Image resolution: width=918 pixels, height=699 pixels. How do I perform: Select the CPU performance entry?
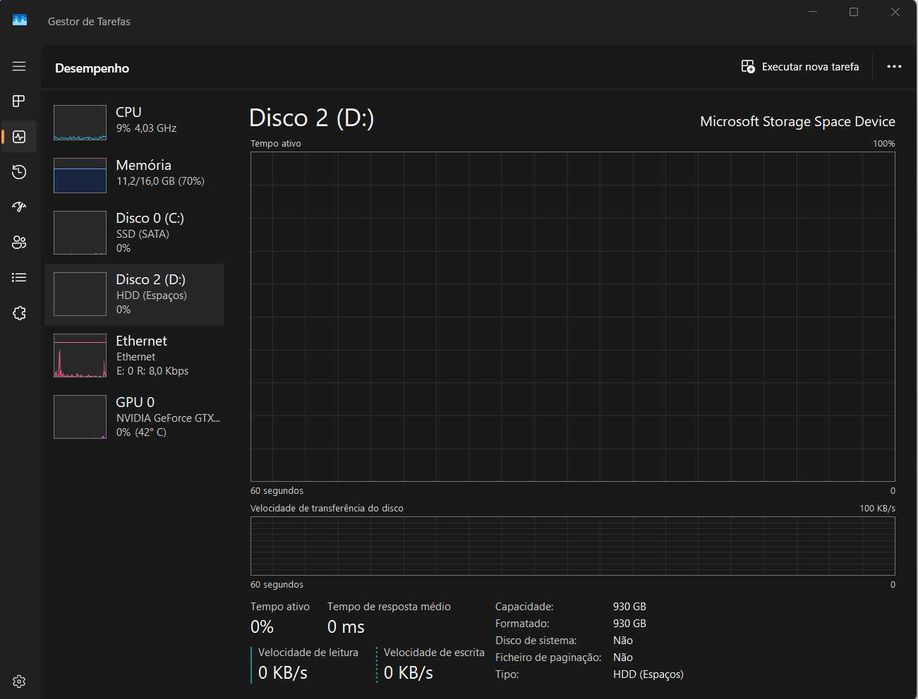[x=134, y=121]
